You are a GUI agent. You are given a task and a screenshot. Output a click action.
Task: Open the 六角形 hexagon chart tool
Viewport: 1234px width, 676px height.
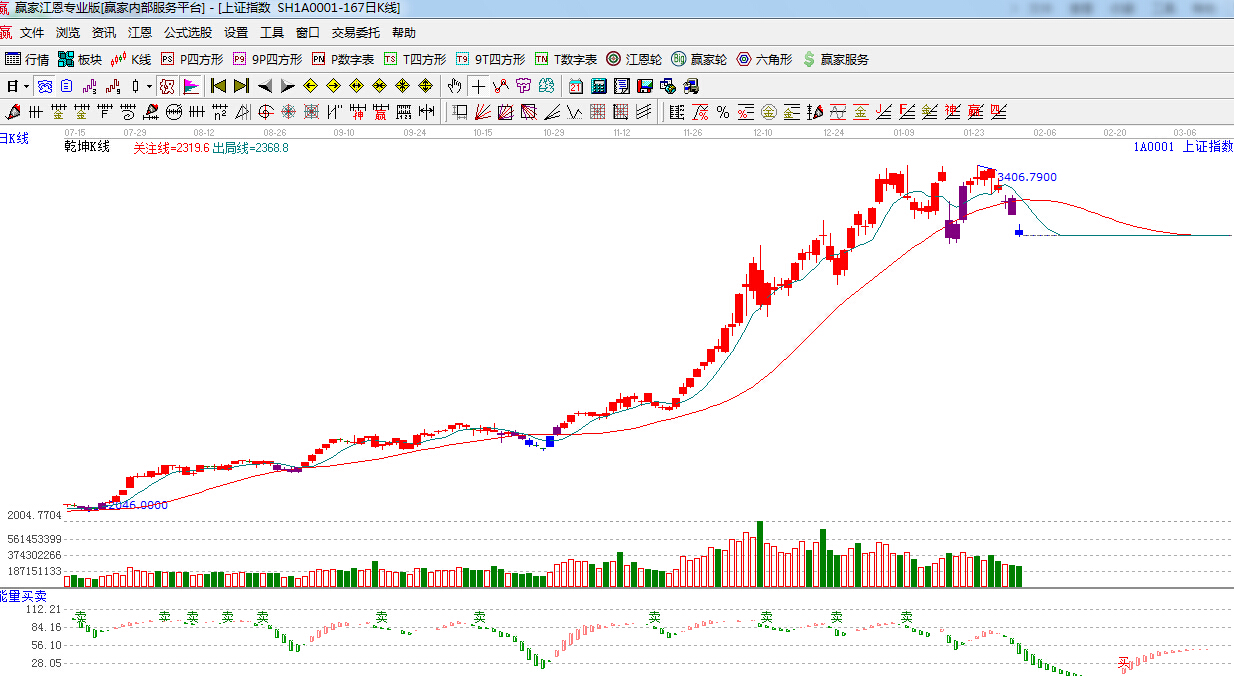coord(764,59)
